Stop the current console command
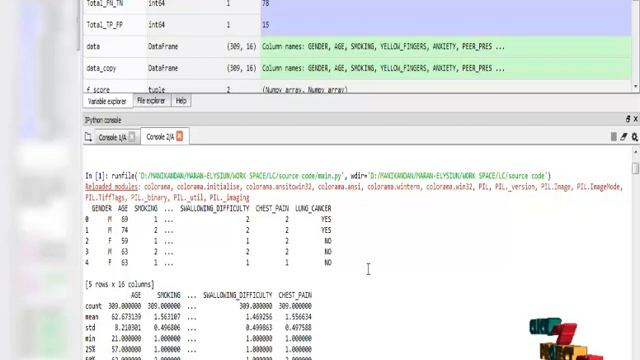Viewport: 640px width, 360px height. [x=613, y=137]
